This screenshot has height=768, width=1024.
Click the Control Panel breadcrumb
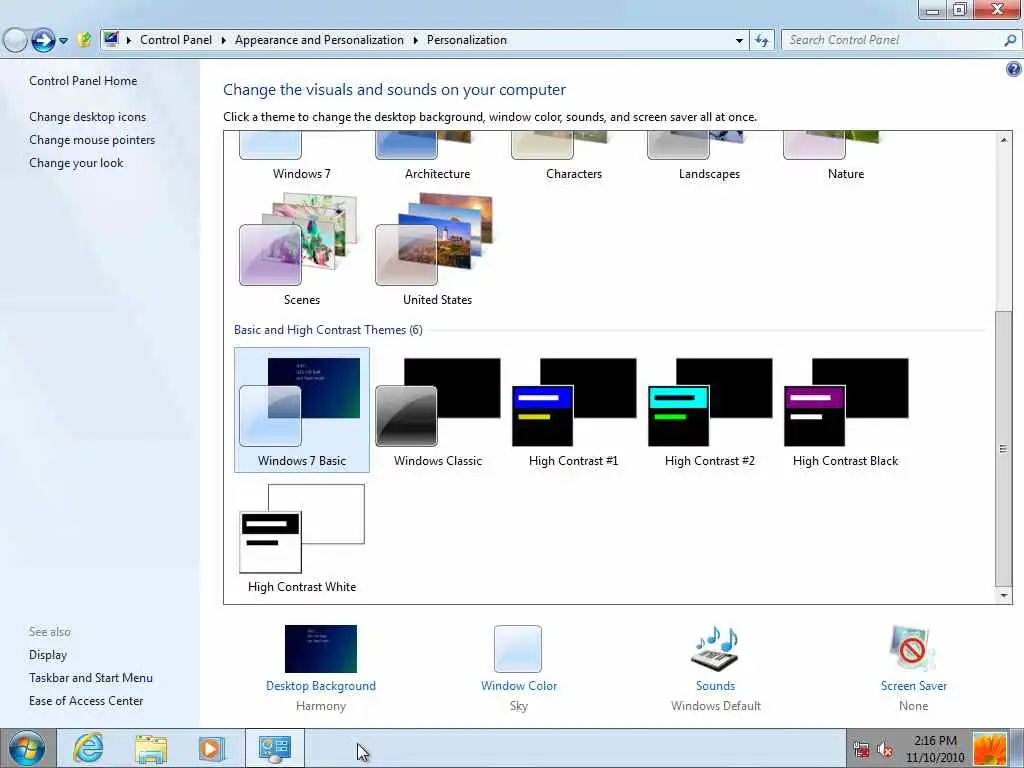[x=176, y=40]
